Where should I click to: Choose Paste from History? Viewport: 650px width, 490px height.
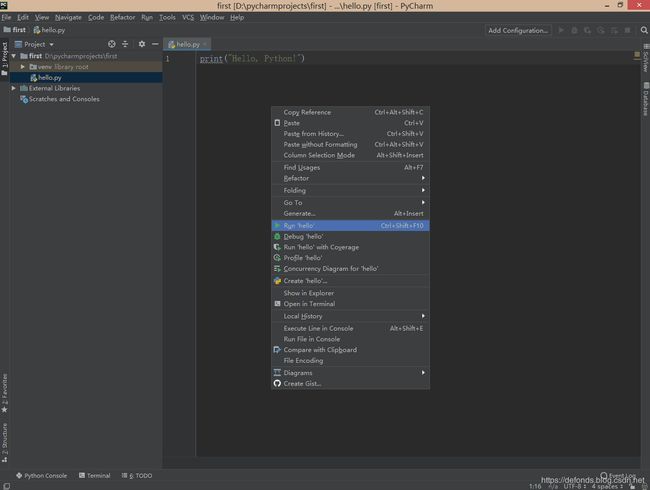pyautogui.click(x=350, y=134)
